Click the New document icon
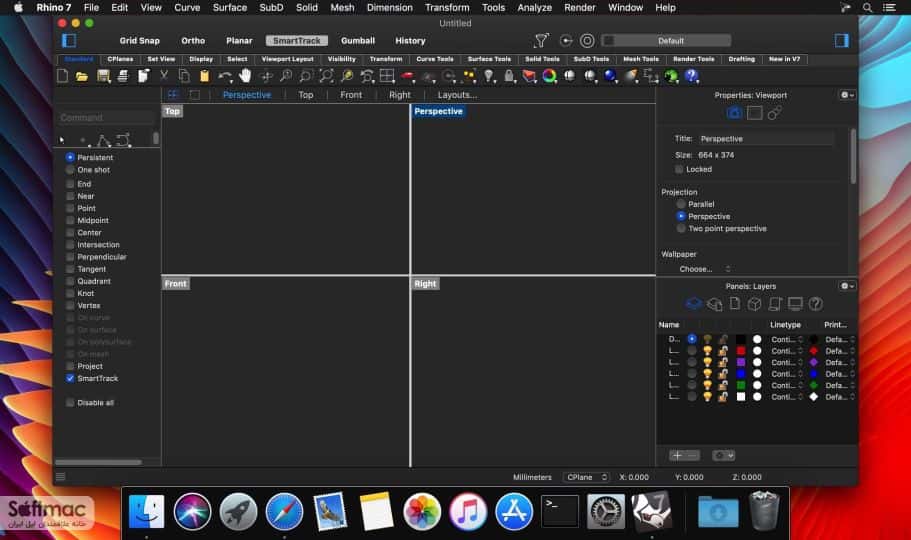Viewport: 911px width, 540px height. click(63, 76)
